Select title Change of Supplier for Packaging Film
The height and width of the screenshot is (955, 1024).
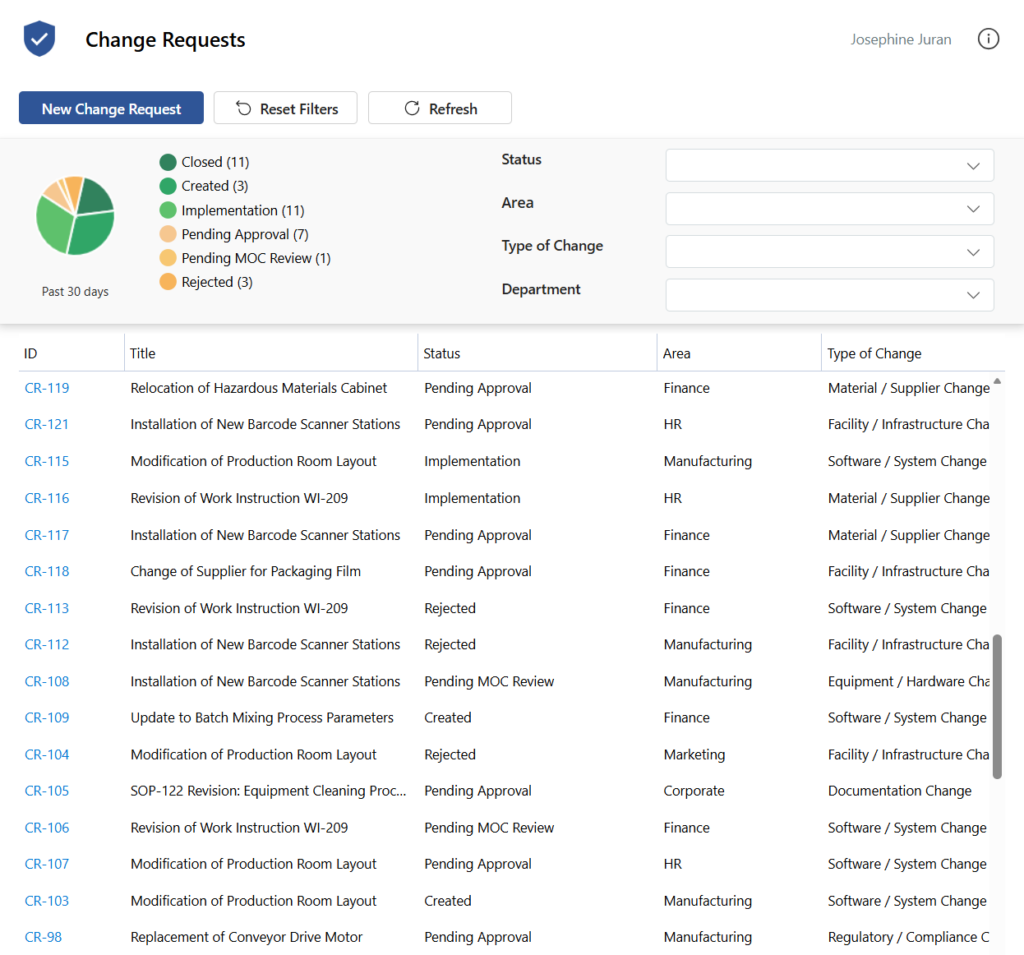pos(246,572)
